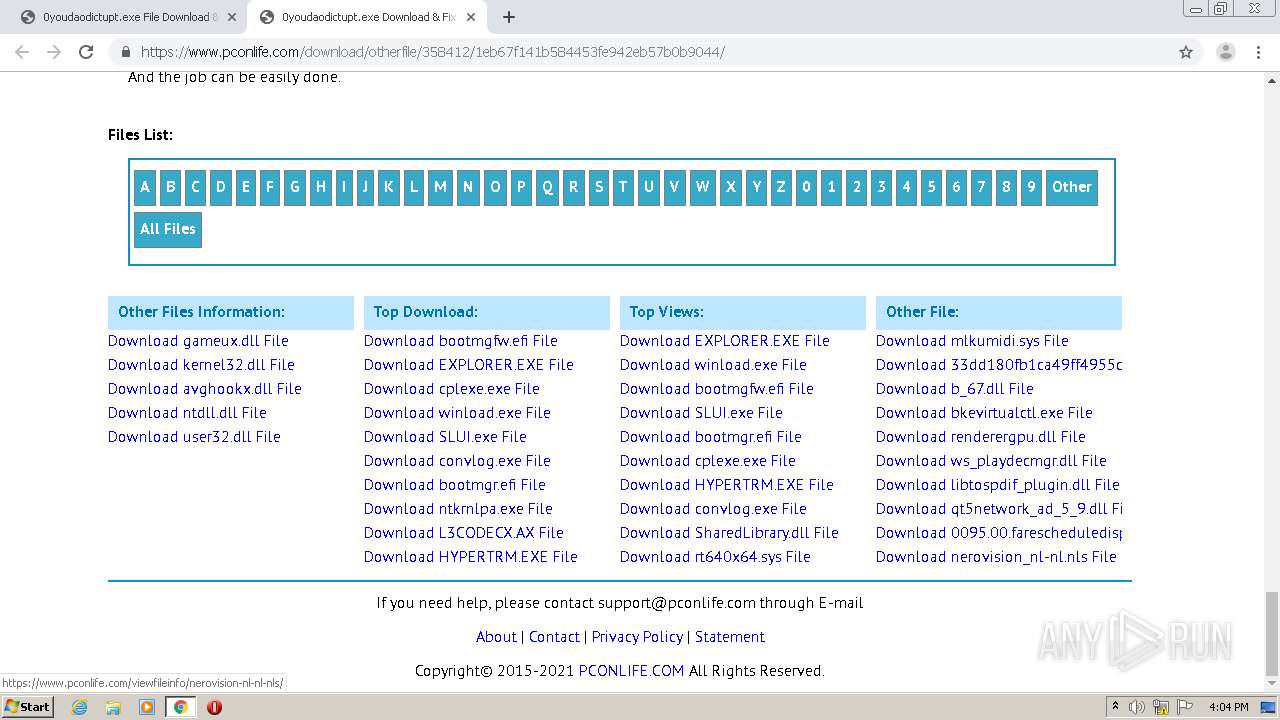Screen dimensions: 1280x720
Task: Open Download ntdll.dll File link
Action: (x=187, y=413)
